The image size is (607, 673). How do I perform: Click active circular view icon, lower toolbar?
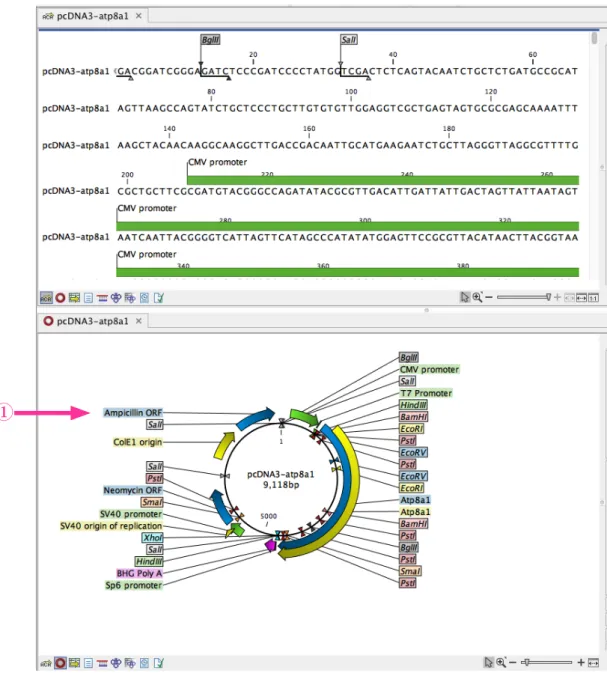[x=61, y=663]
